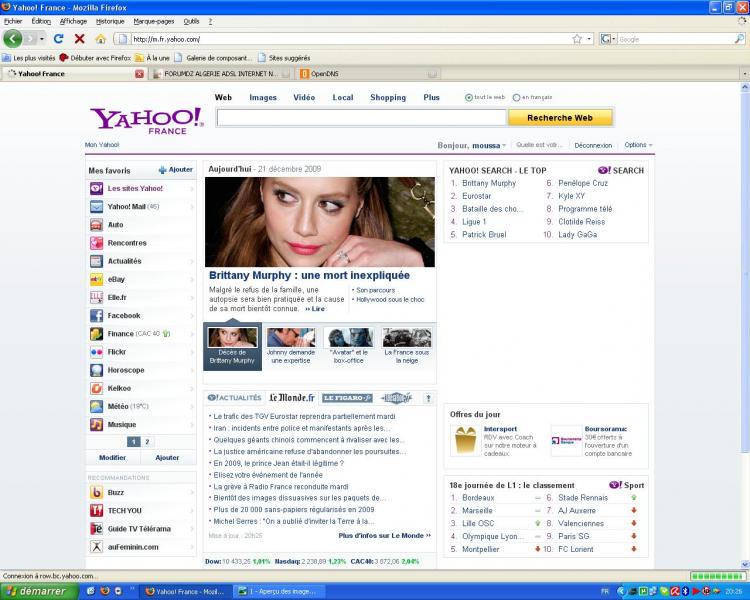Click the Ajouter plus icon in Mes favoris
This screenshot has height=600, width=750.
tap(163, 170)
